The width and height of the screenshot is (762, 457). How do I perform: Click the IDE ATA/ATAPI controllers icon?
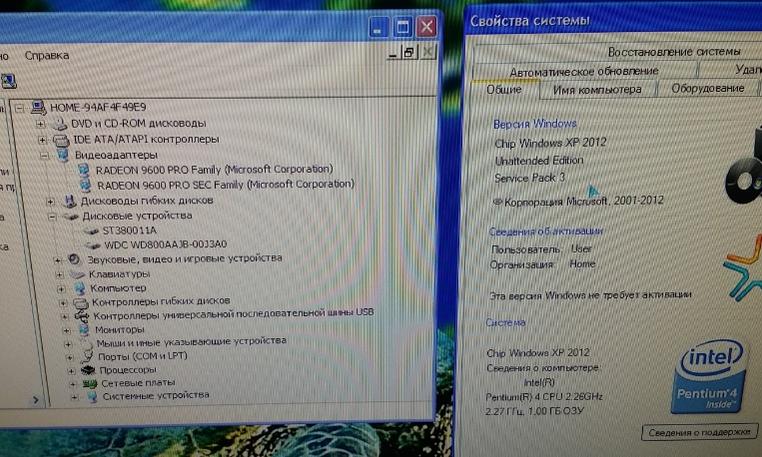tap(61, 140)
